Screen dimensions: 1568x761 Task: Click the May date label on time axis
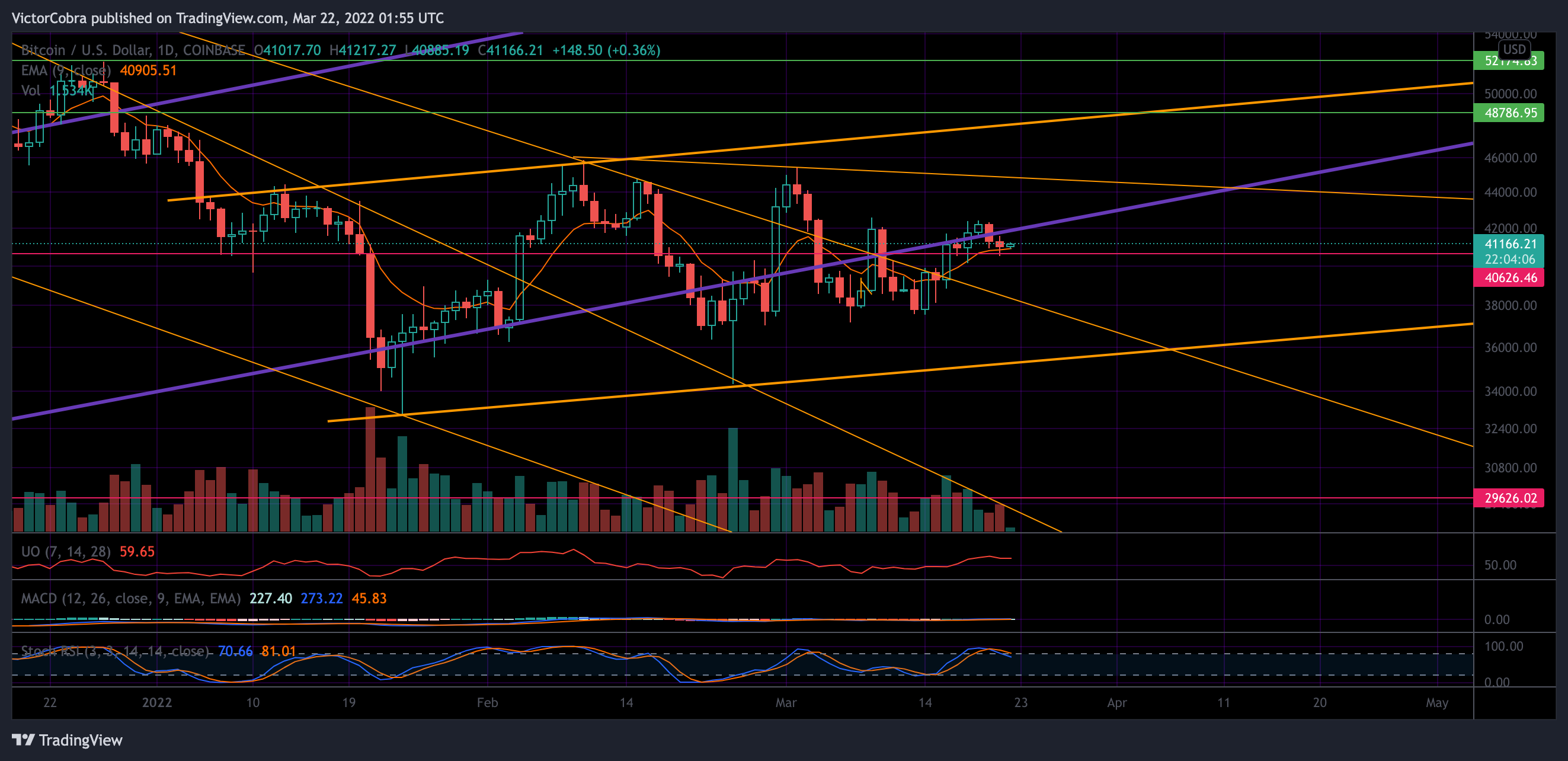point(1437,702)
